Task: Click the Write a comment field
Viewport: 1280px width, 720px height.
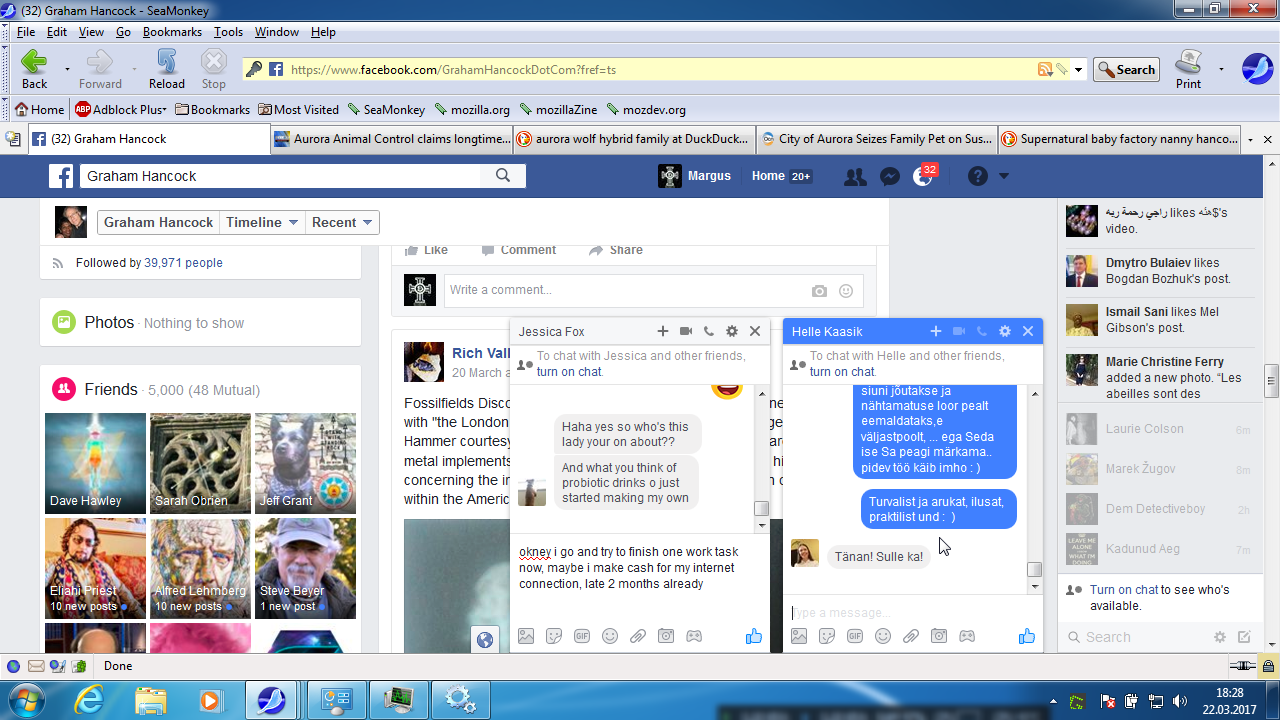Action: pyautogui.click(x=625, y=290)
